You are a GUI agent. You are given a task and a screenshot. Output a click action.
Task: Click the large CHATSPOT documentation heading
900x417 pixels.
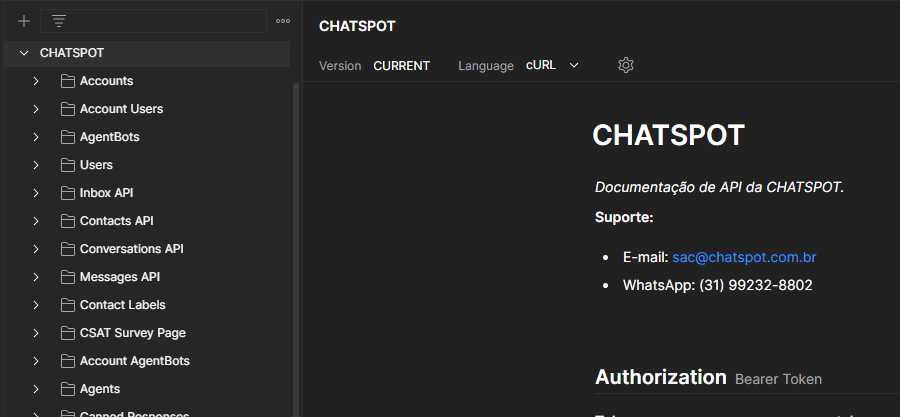[x=668, y=136]
